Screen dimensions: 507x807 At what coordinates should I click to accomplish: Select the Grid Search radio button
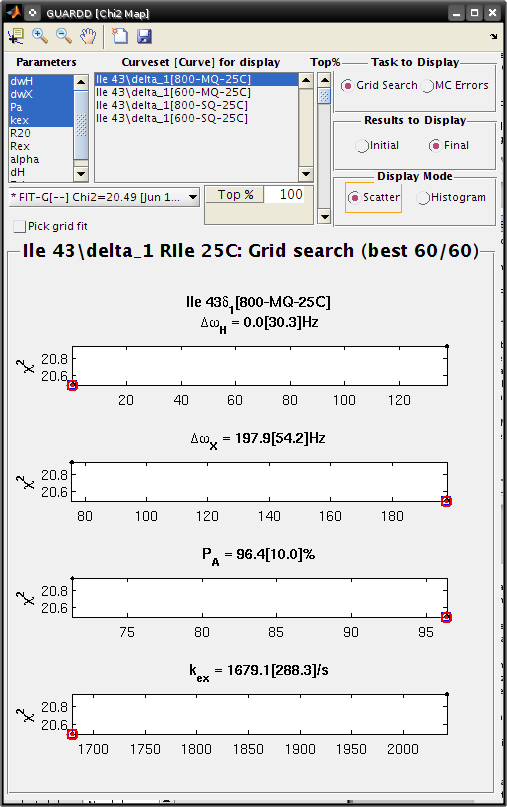[x=347, y=85]
